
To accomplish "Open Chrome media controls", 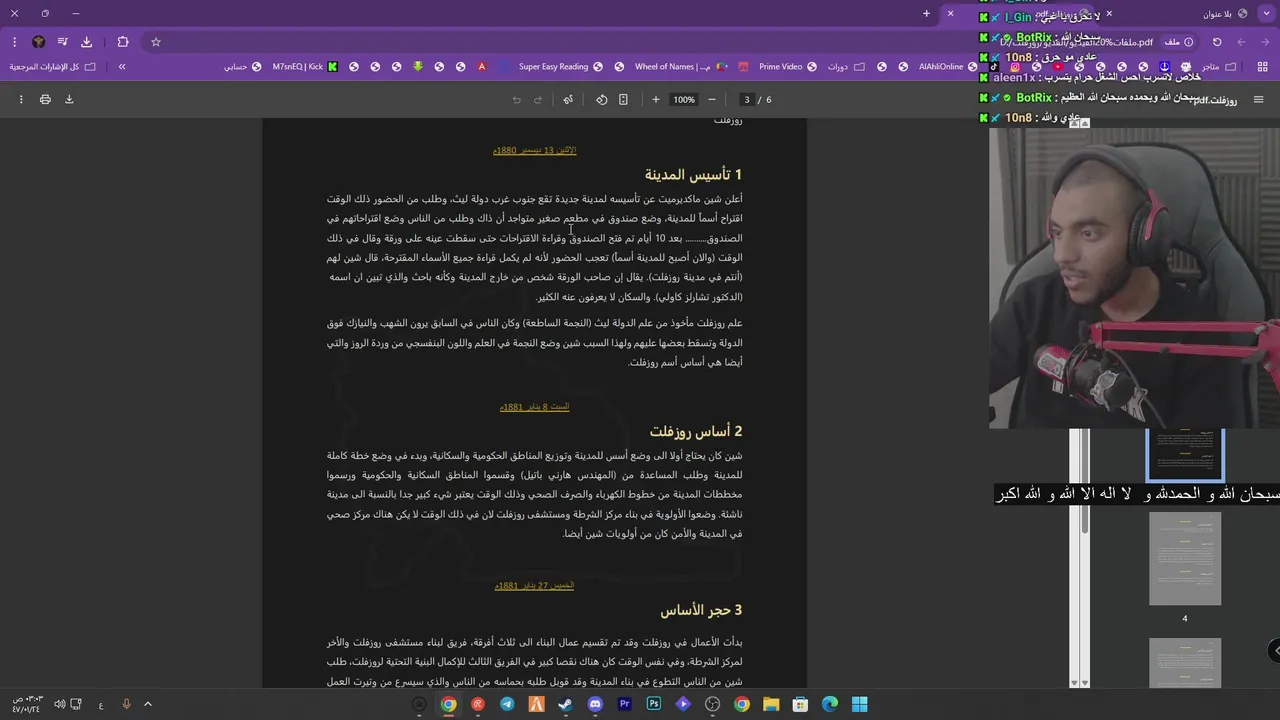I will pos(62,42).
